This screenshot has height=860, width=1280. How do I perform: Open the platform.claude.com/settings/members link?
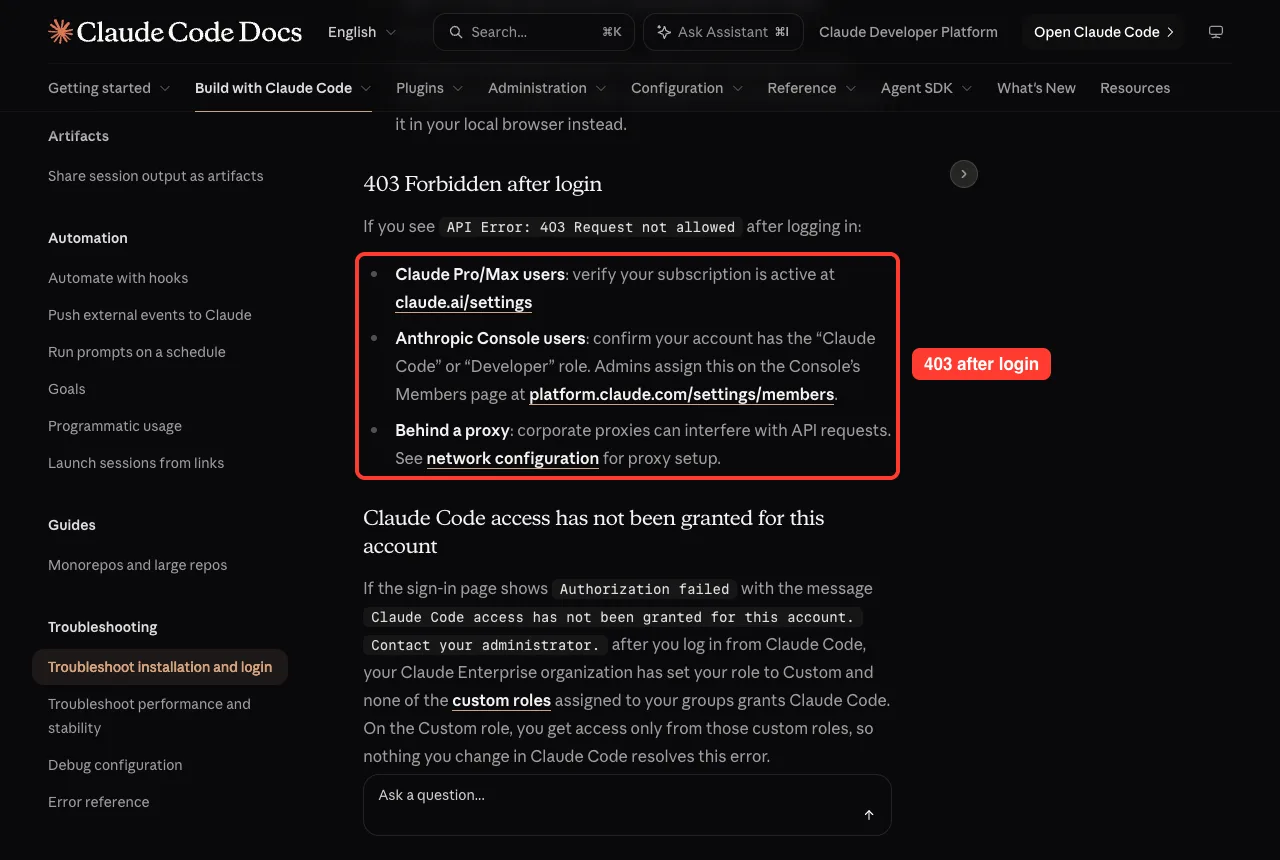tap(682, 394)
